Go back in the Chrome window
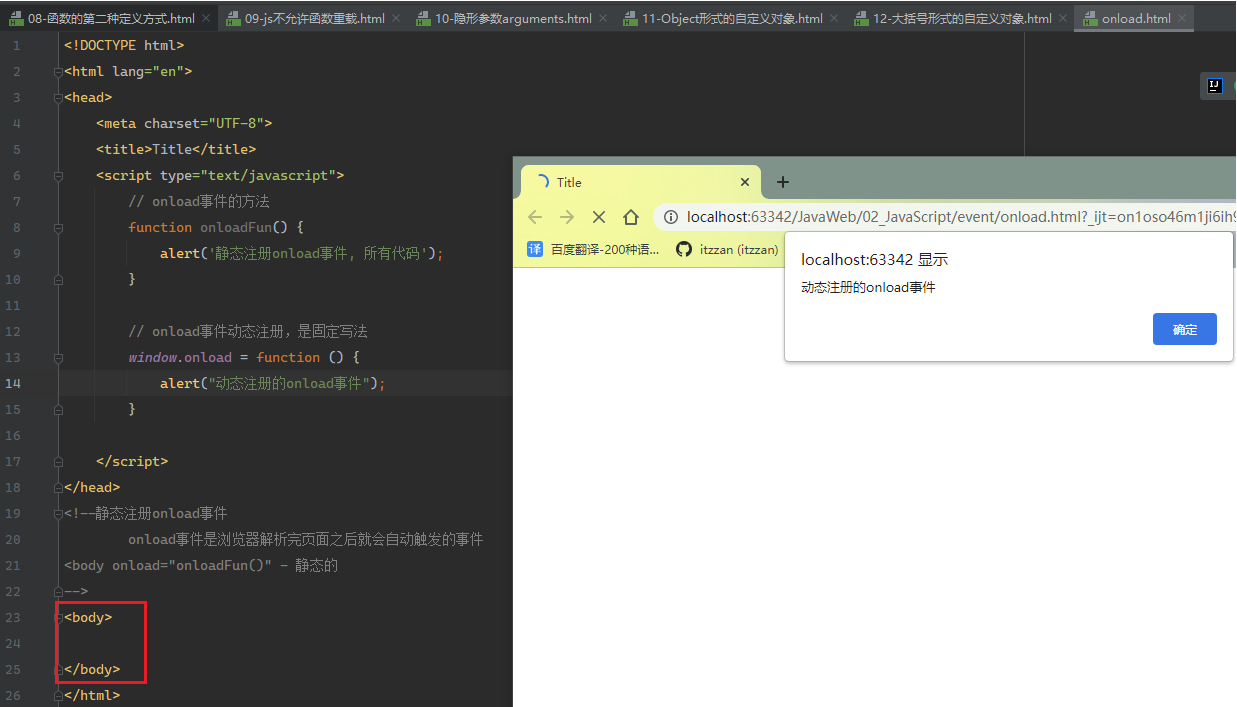This screenshot has height=707, width=1237. pos(535,217)
